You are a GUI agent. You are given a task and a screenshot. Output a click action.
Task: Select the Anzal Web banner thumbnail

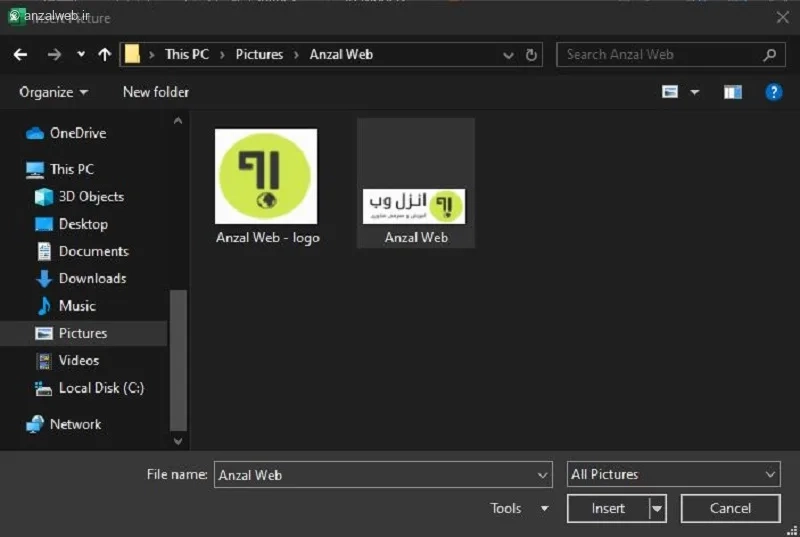(x=414, y=207)
